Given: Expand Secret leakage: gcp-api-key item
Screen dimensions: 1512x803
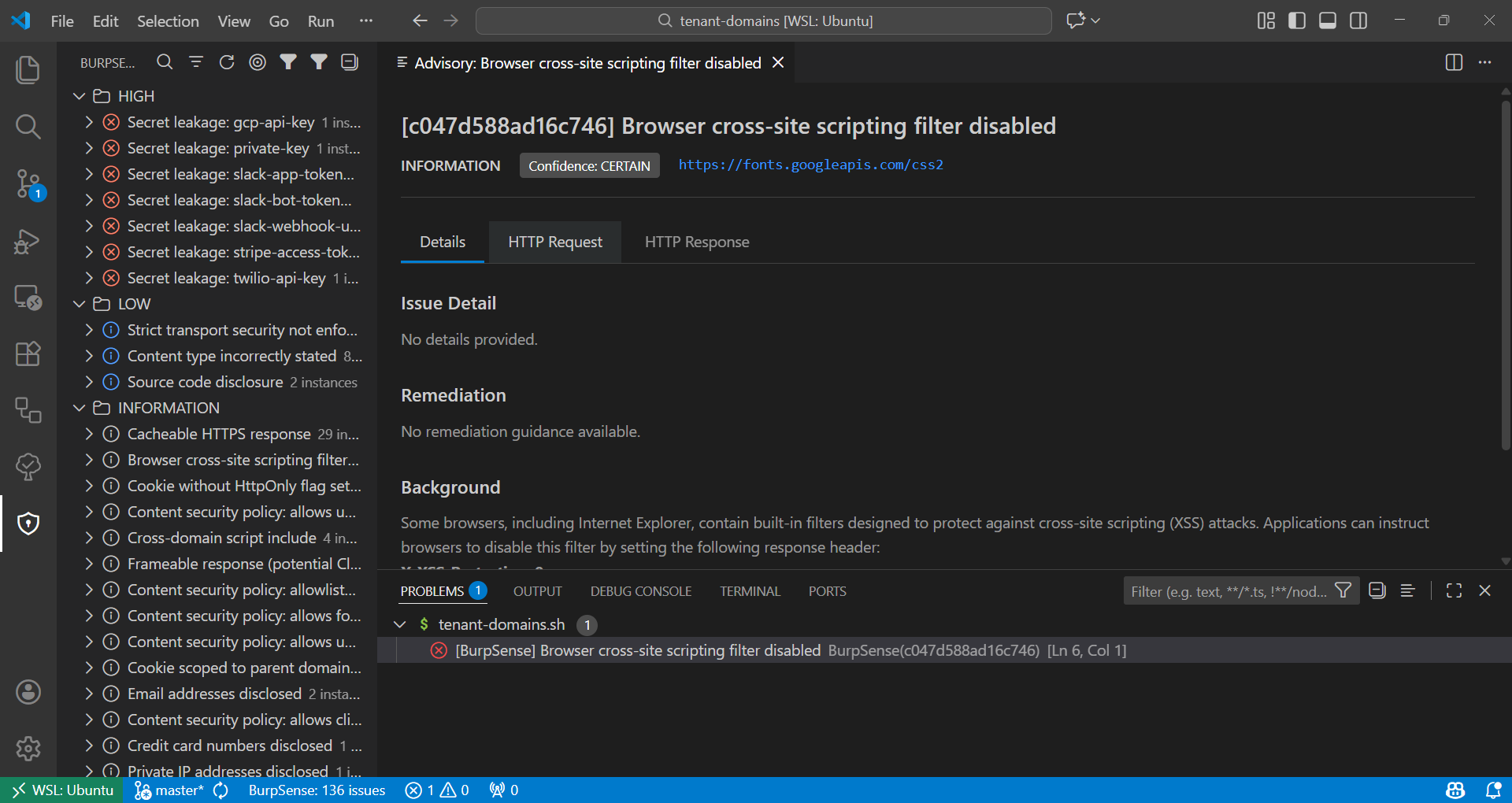Looking at the screenshot, I should (x=89, y=122).
